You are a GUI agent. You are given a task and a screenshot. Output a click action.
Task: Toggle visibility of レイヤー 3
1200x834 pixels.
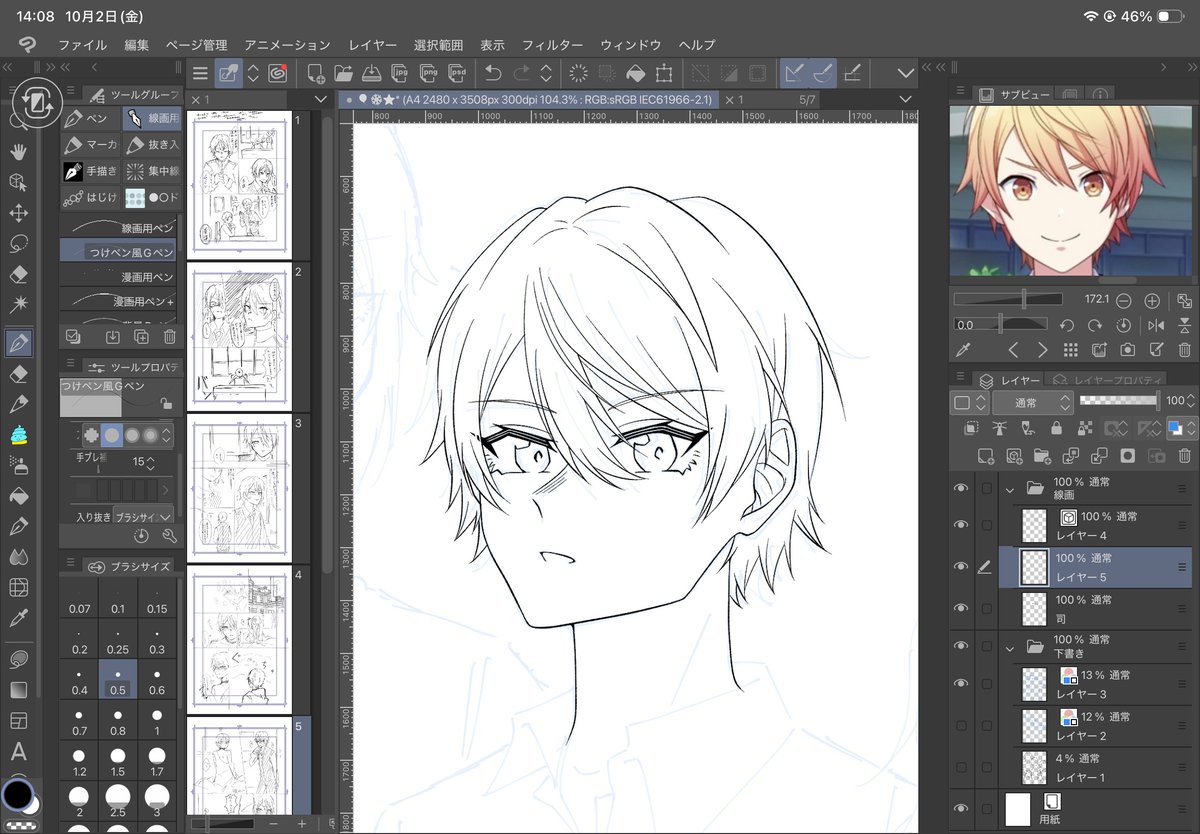[x=961, y=683]
